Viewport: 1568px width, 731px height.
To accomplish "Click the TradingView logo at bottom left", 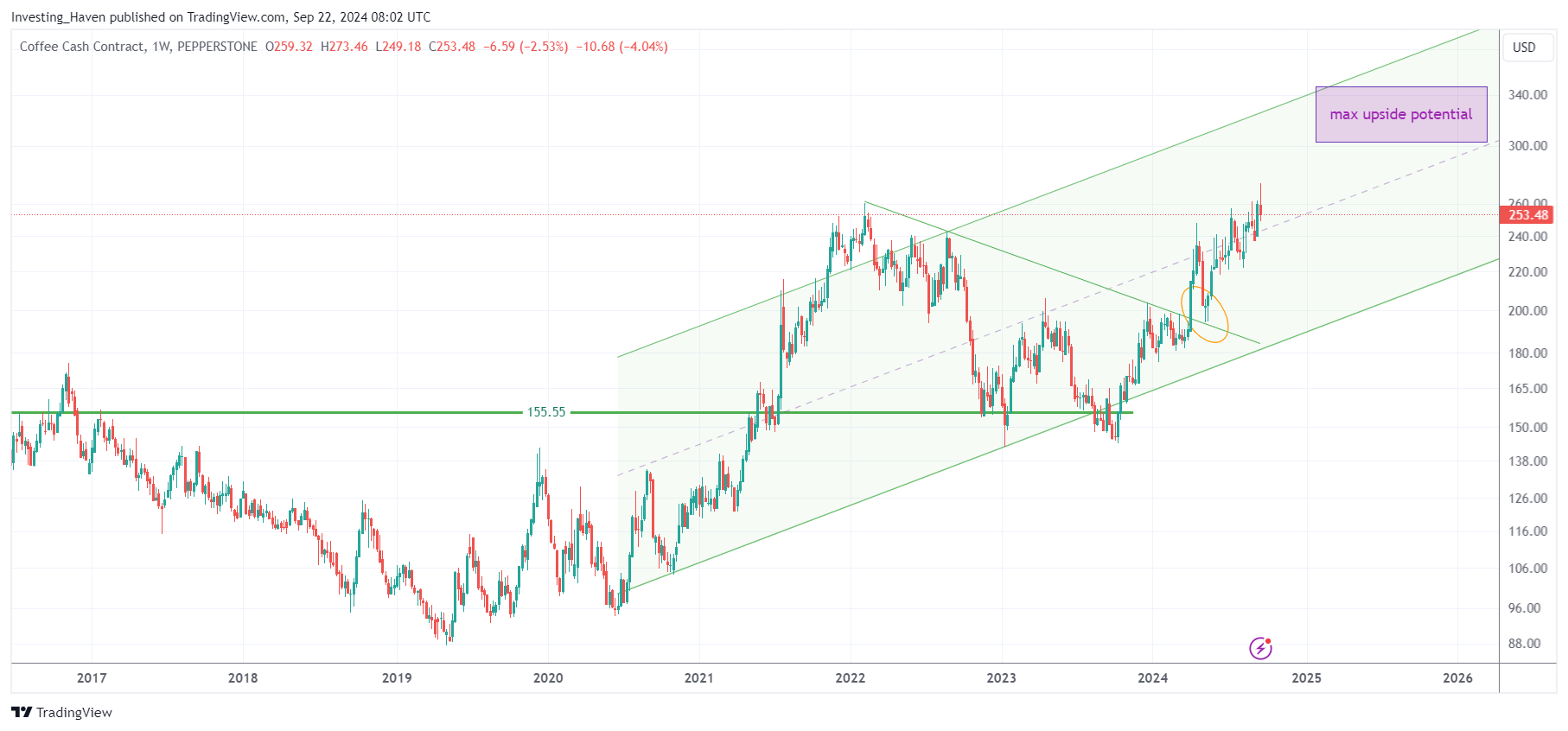I will click(62, 712).
